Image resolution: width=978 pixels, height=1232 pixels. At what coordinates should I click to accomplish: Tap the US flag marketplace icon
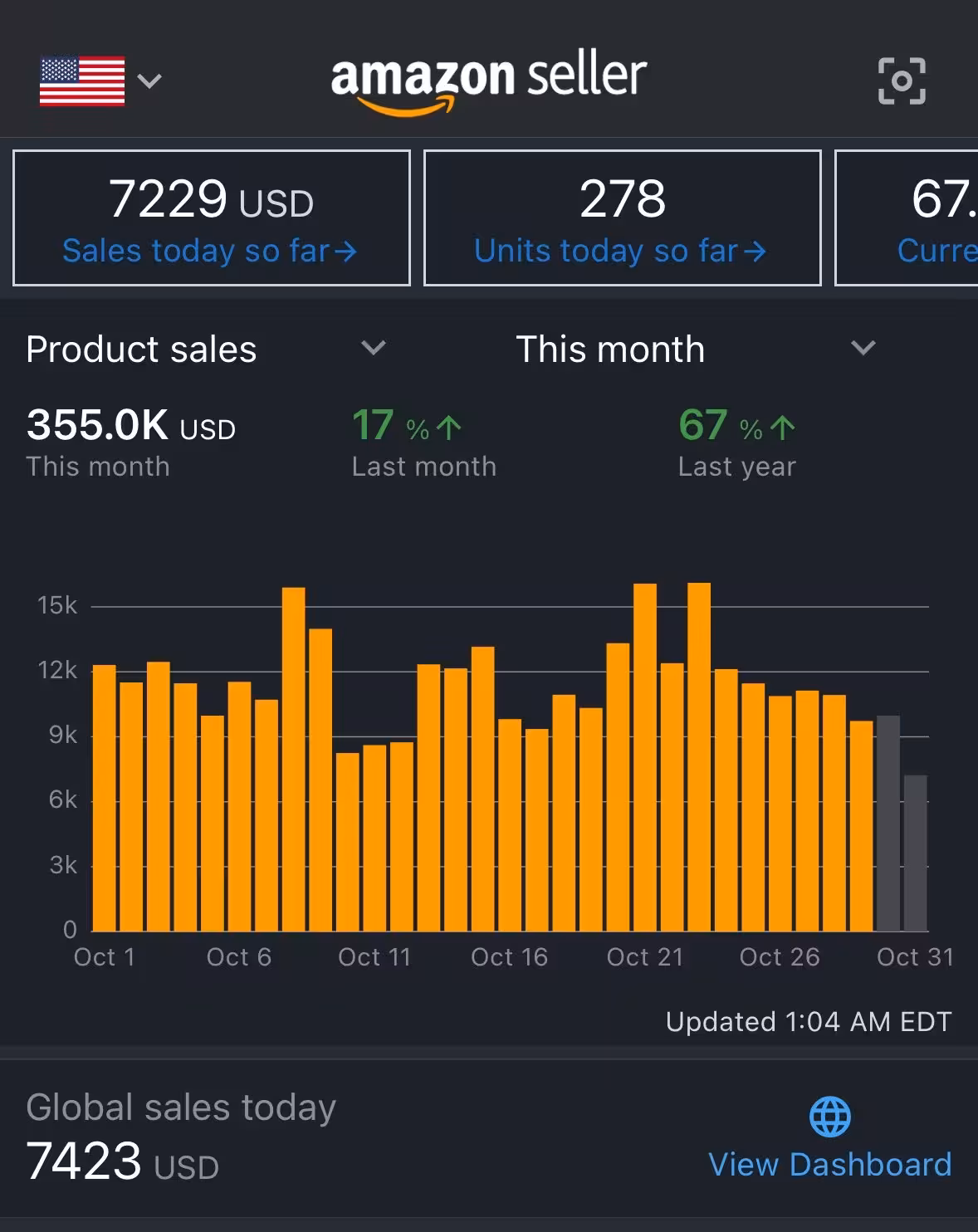click(x=82, y=81)
